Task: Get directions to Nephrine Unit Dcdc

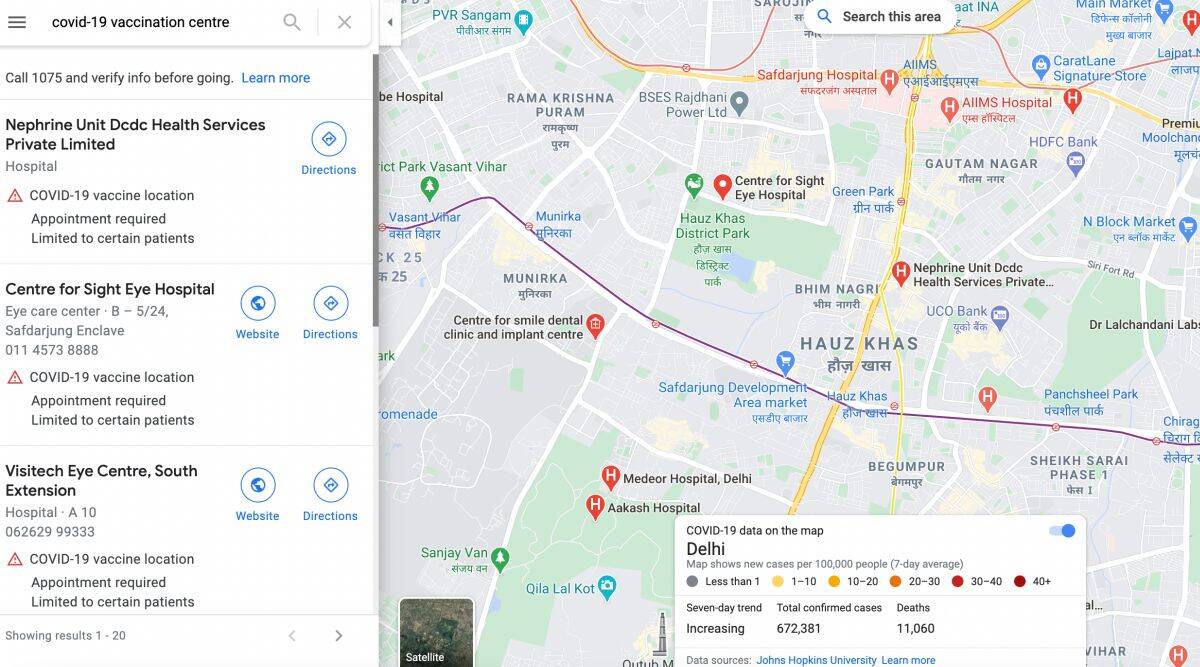Action: pos(329,149)
